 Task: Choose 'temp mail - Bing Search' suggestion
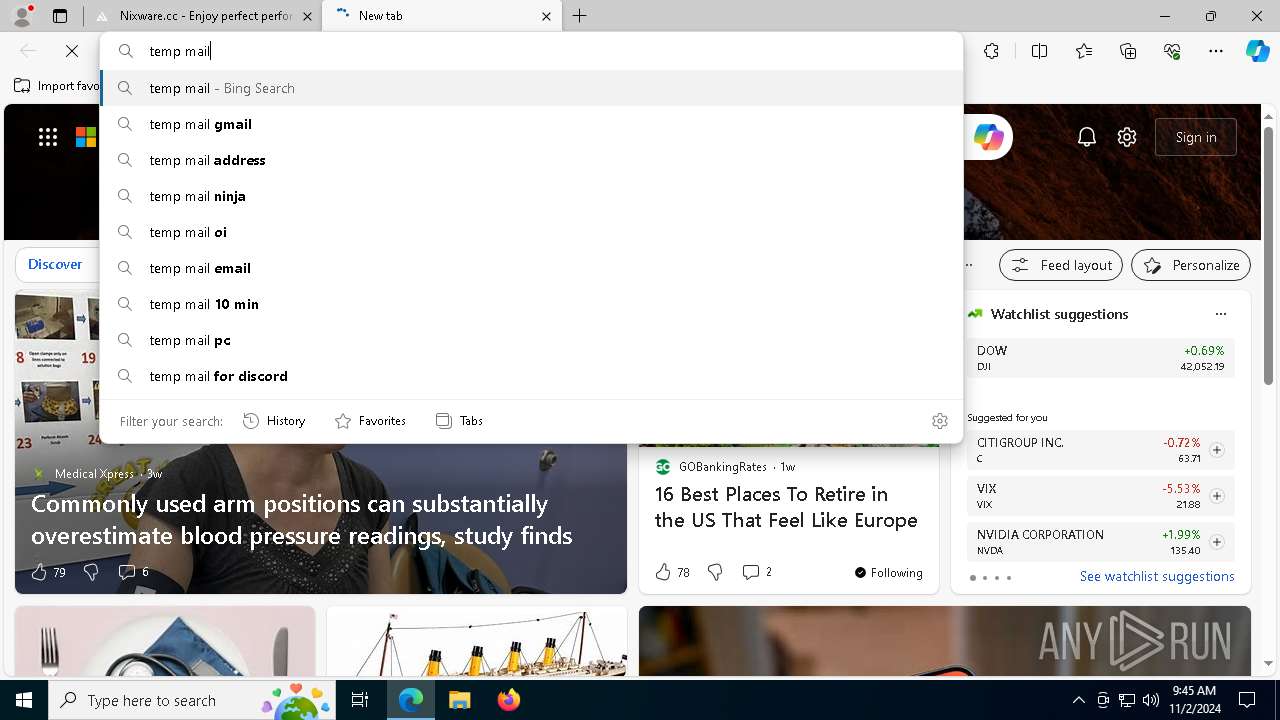point(532,88)
